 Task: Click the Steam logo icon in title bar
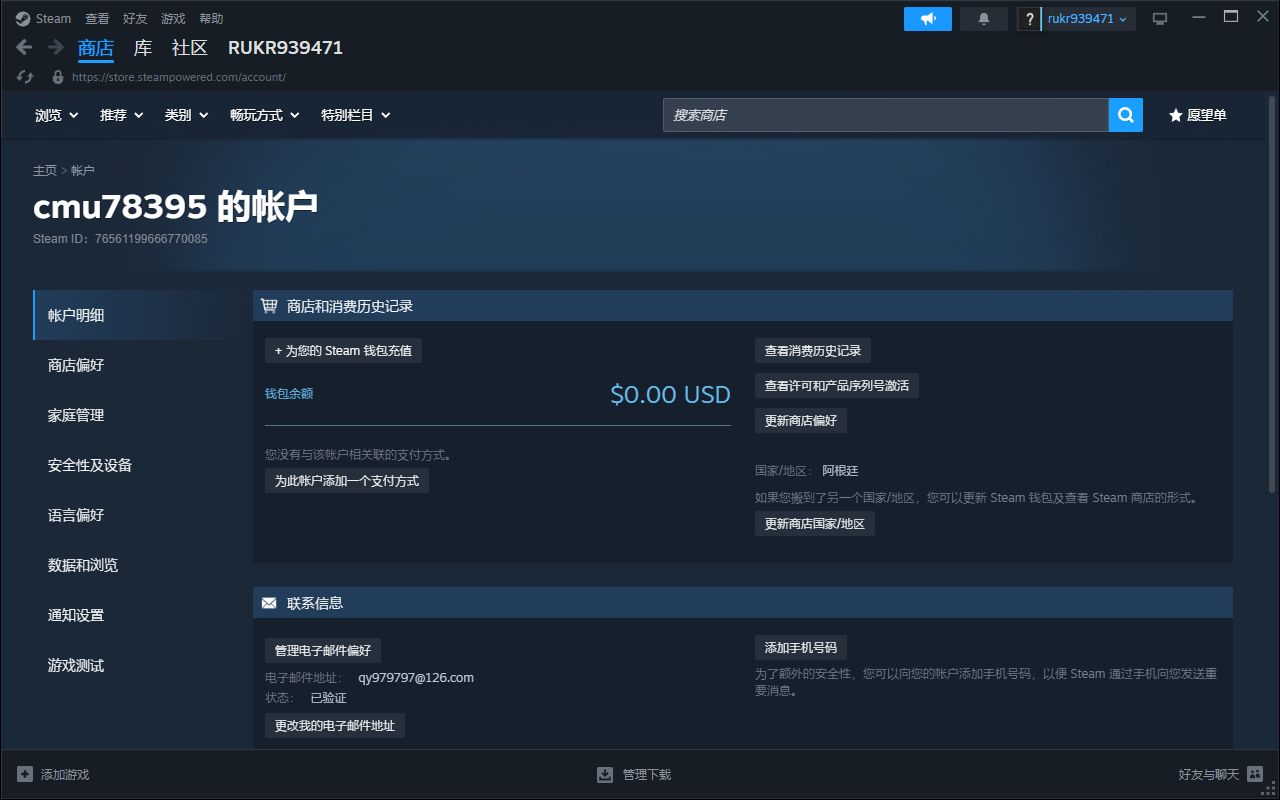pyautogui.click(x=22, y=18)
